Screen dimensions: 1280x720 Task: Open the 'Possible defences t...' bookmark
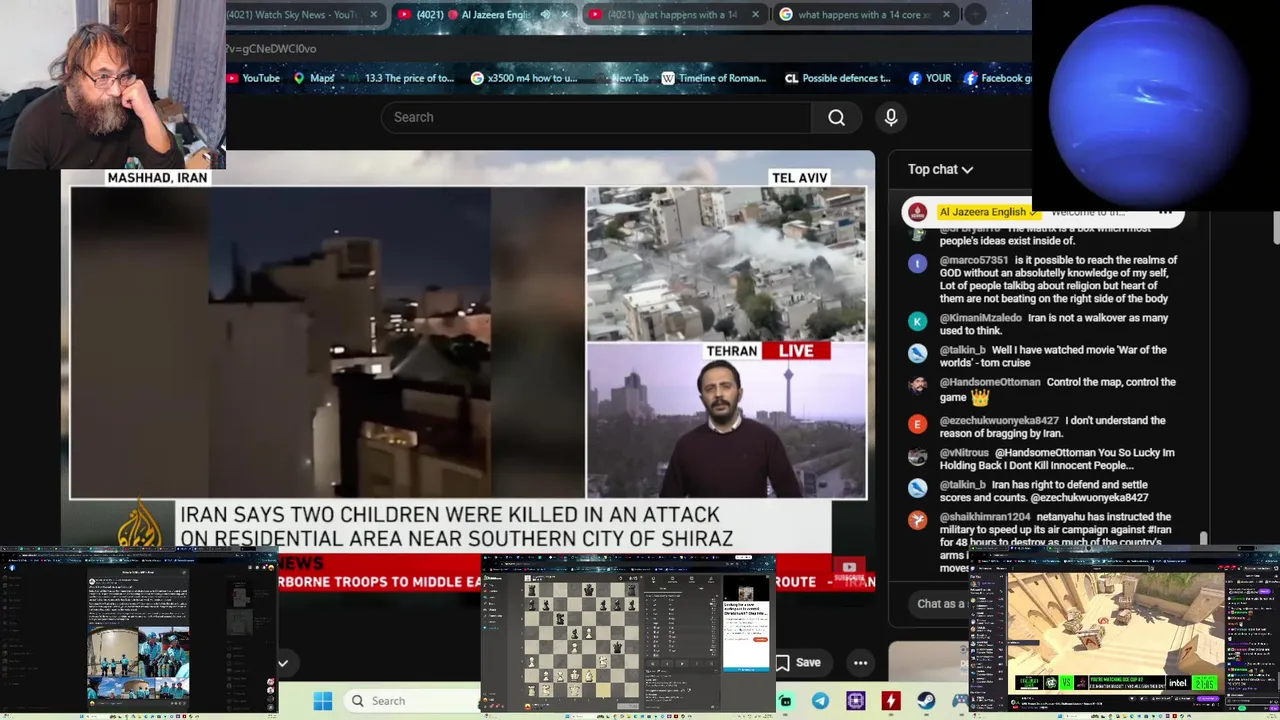[x=838, y=78]
